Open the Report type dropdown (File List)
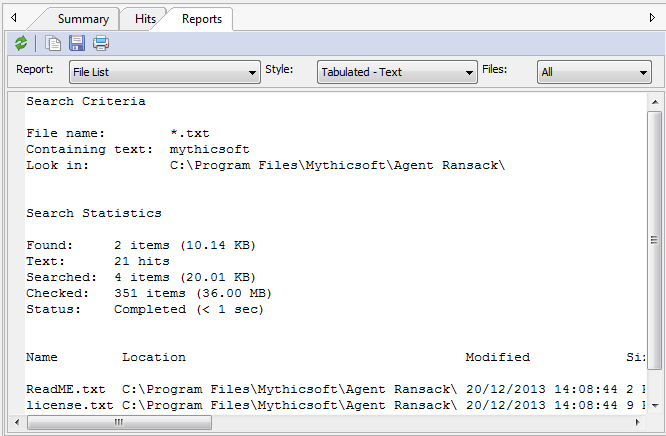 [x=165, y=72]
